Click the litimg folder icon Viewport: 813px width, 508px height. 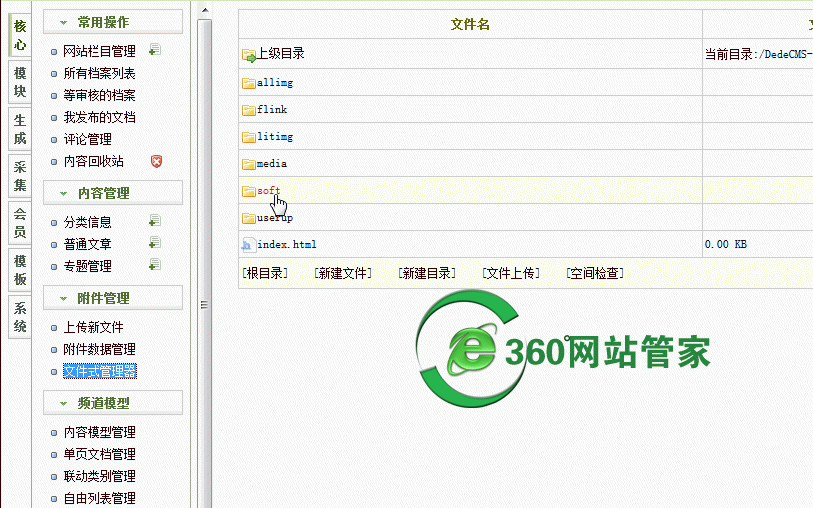[249, 137]
